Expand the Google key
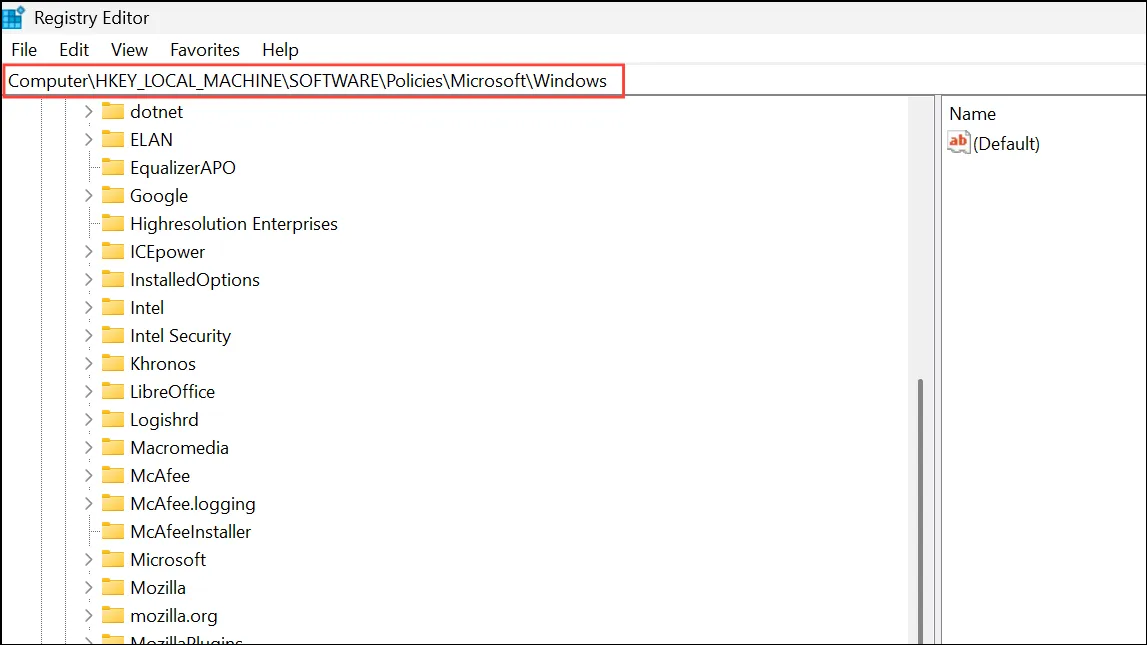1147x645 pixels. pyautogui.click(x=89, y=196)
